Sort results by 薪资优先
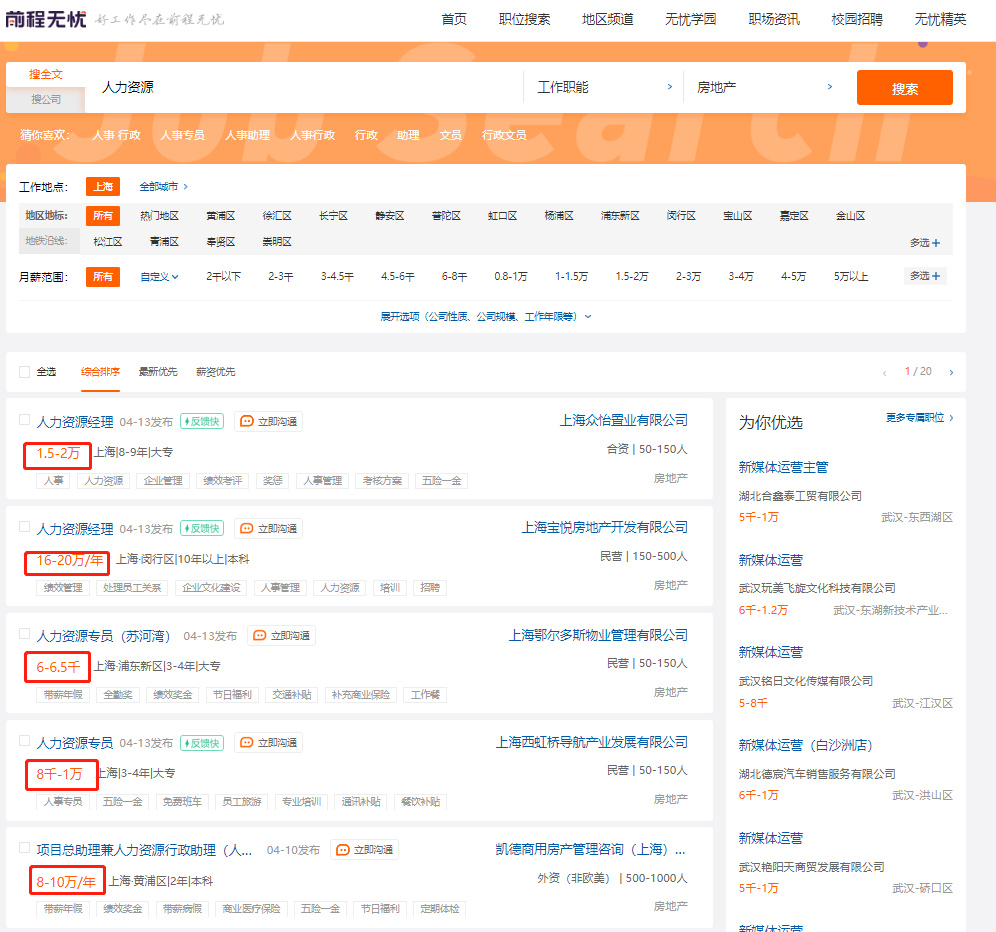This screenshot has width=996, height=932. pyautogui.click(x=215, y=372)
